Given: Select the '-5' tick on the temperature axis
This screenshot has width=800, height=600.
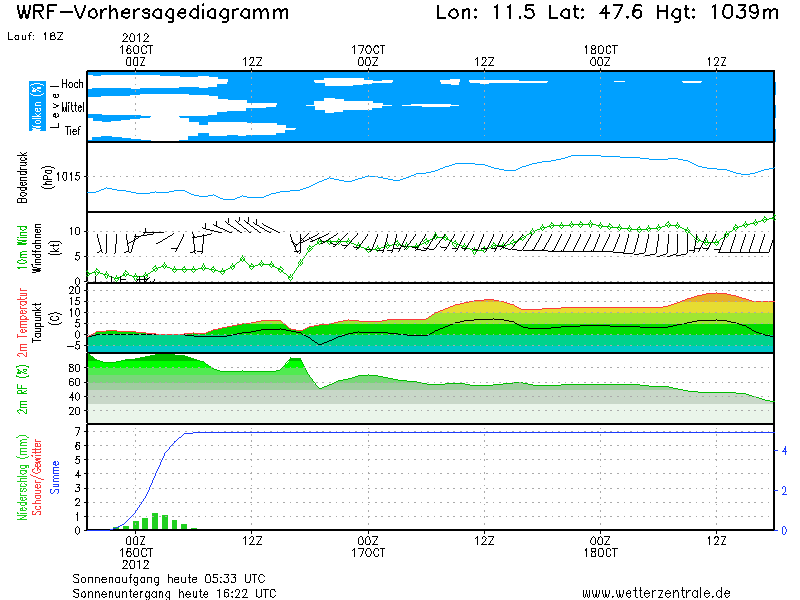Looking at the screenshot, I should tap(73, 345).
